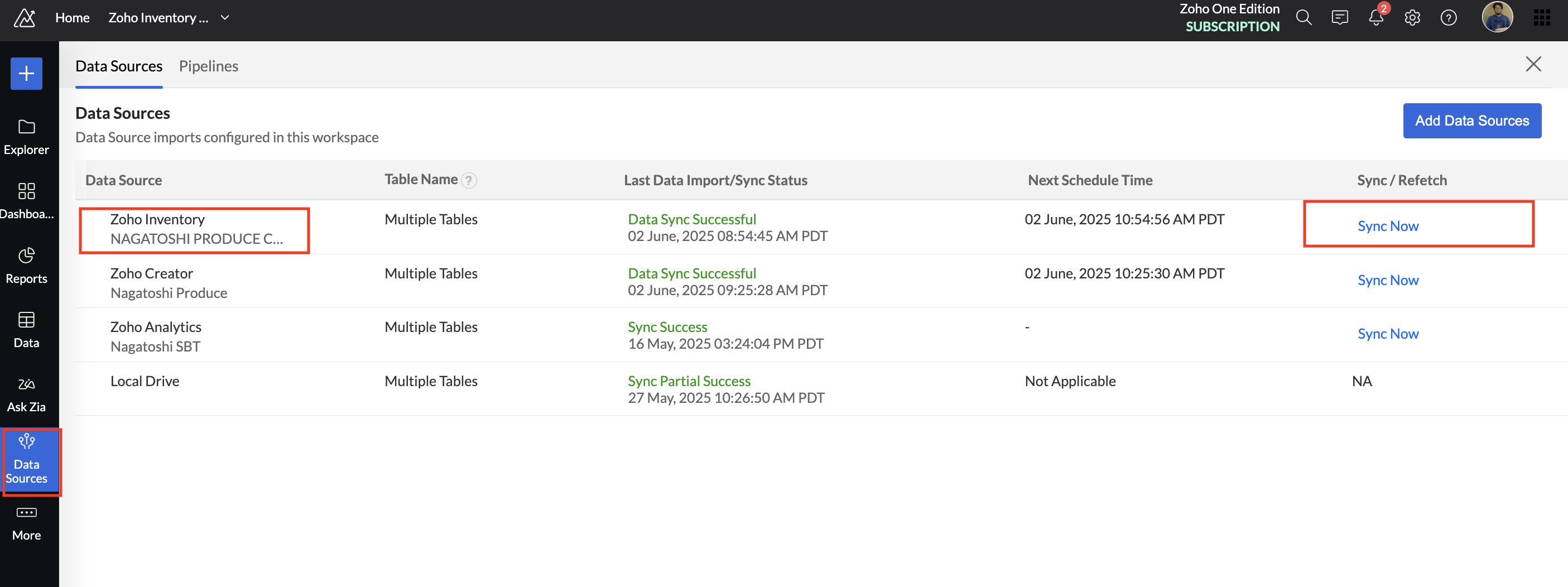Screen dimensions: 1568x587
Task: Click next schedule time 10:25:30 AM PDT
Action: point(1124,273)
